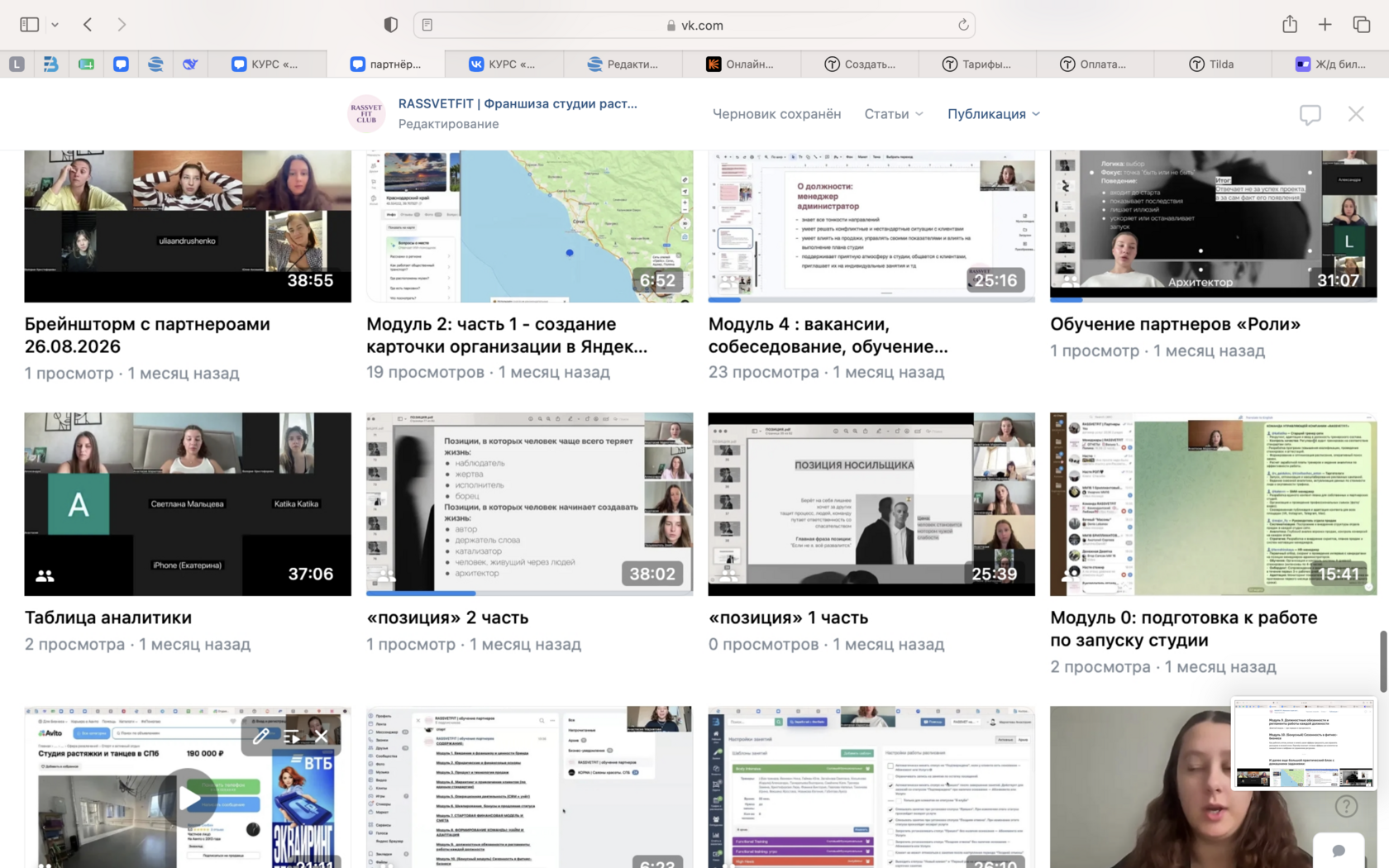Open the "Модуль 2: часть 1" video title
1389x868 pixels.
click(x=507, y=335)
